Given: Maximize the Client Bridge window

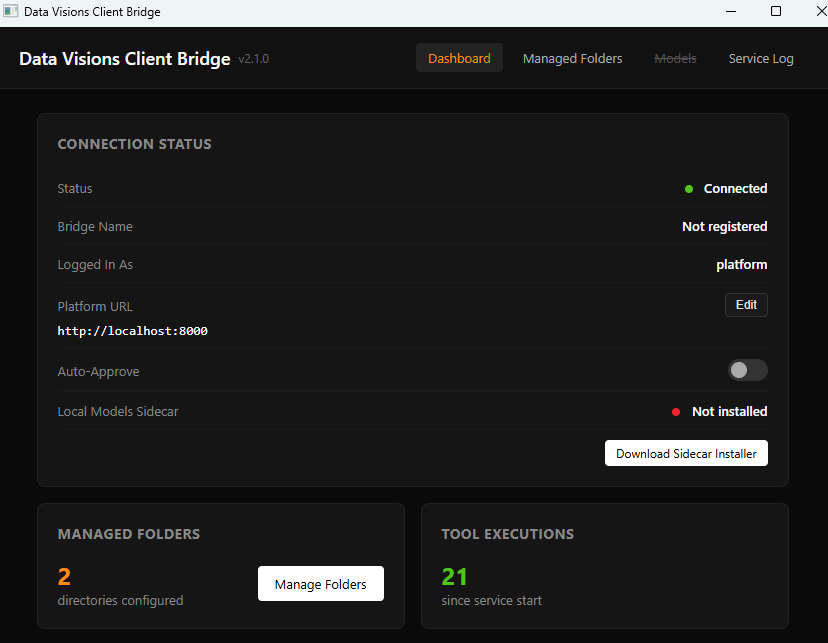Looking at the screenshot, I should [776, 11].
